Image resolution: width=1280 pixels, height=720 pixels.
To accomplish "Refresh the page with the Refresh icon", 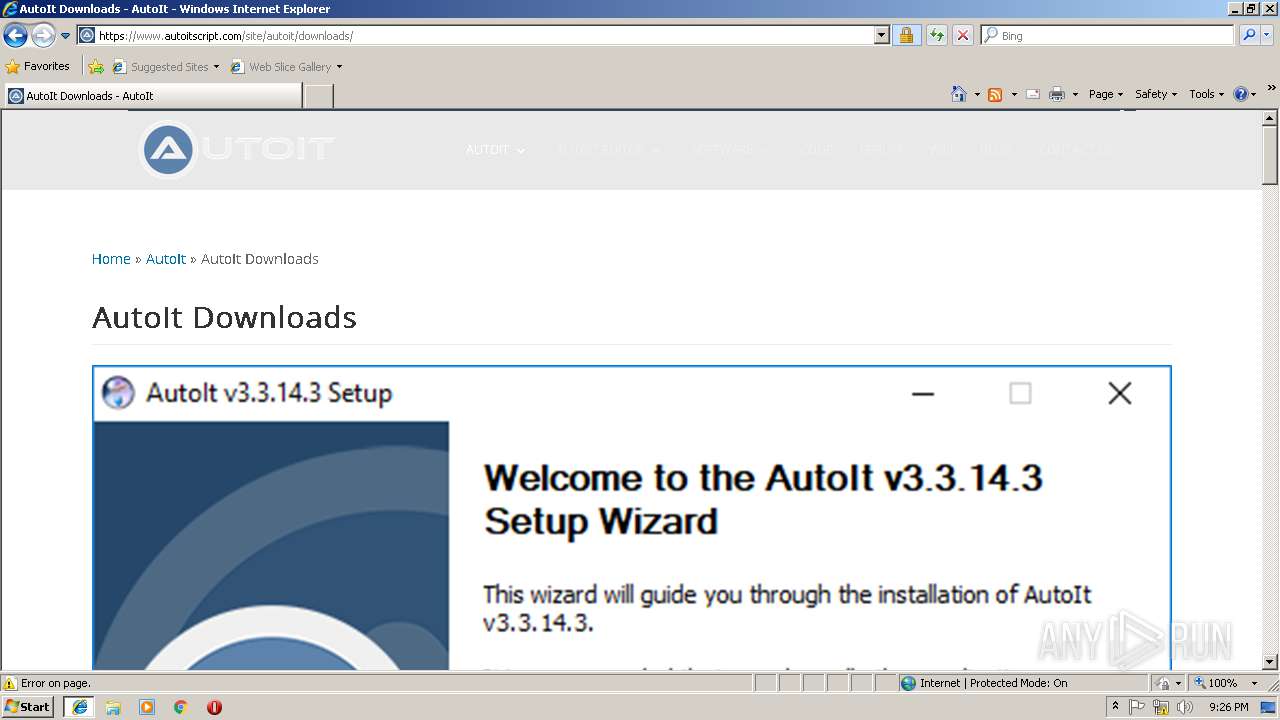I will pos(936,36).
